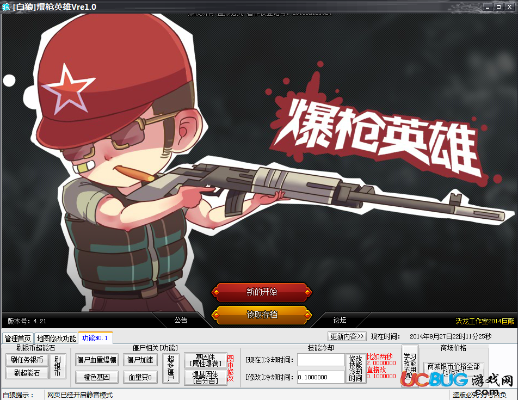Click the cooldown field showing 0.100000
Screen dimensions: 518x400
coord(321,377)
